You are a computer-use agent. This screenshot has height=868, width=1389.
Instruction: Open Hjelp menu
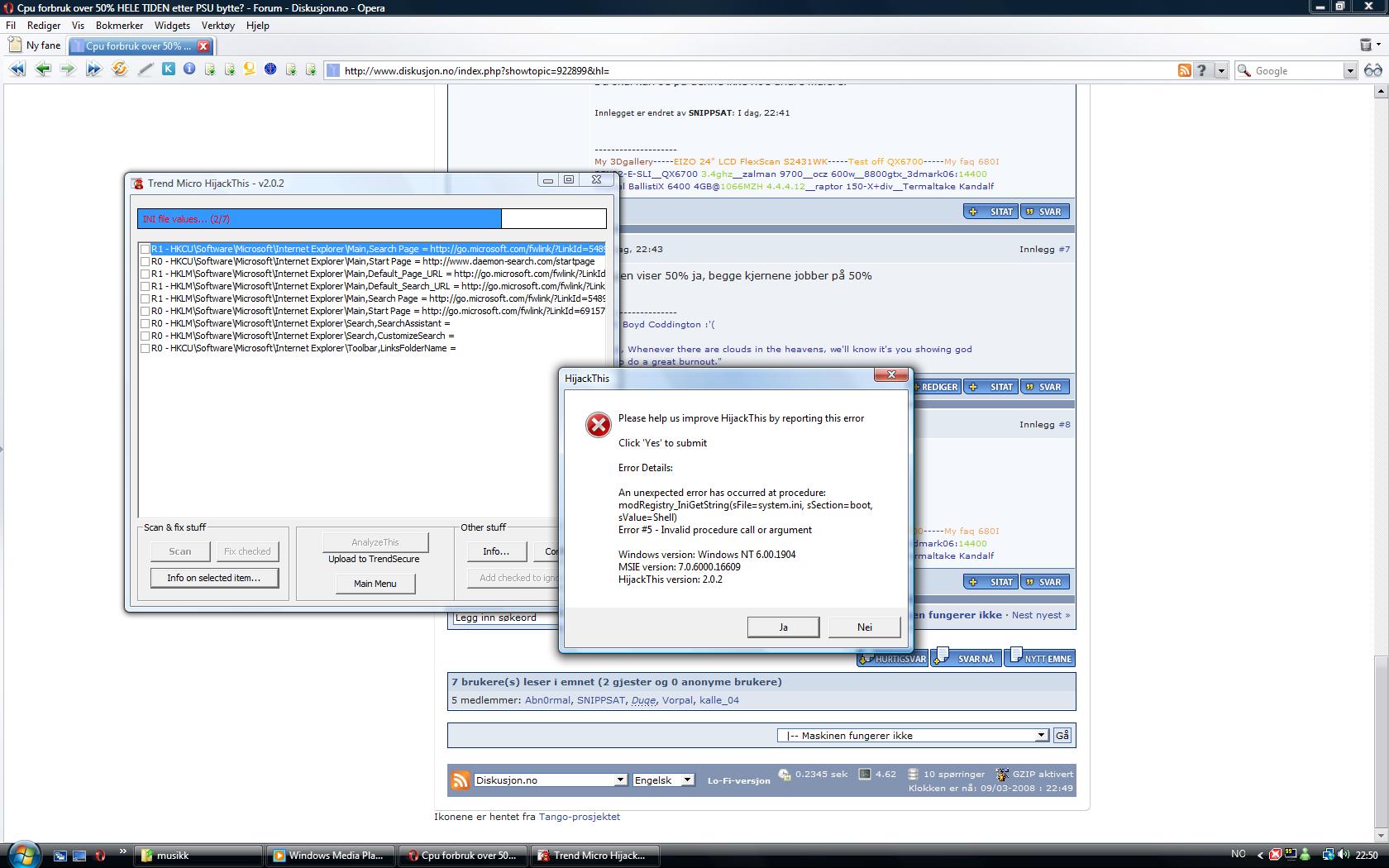pos(258,26)
